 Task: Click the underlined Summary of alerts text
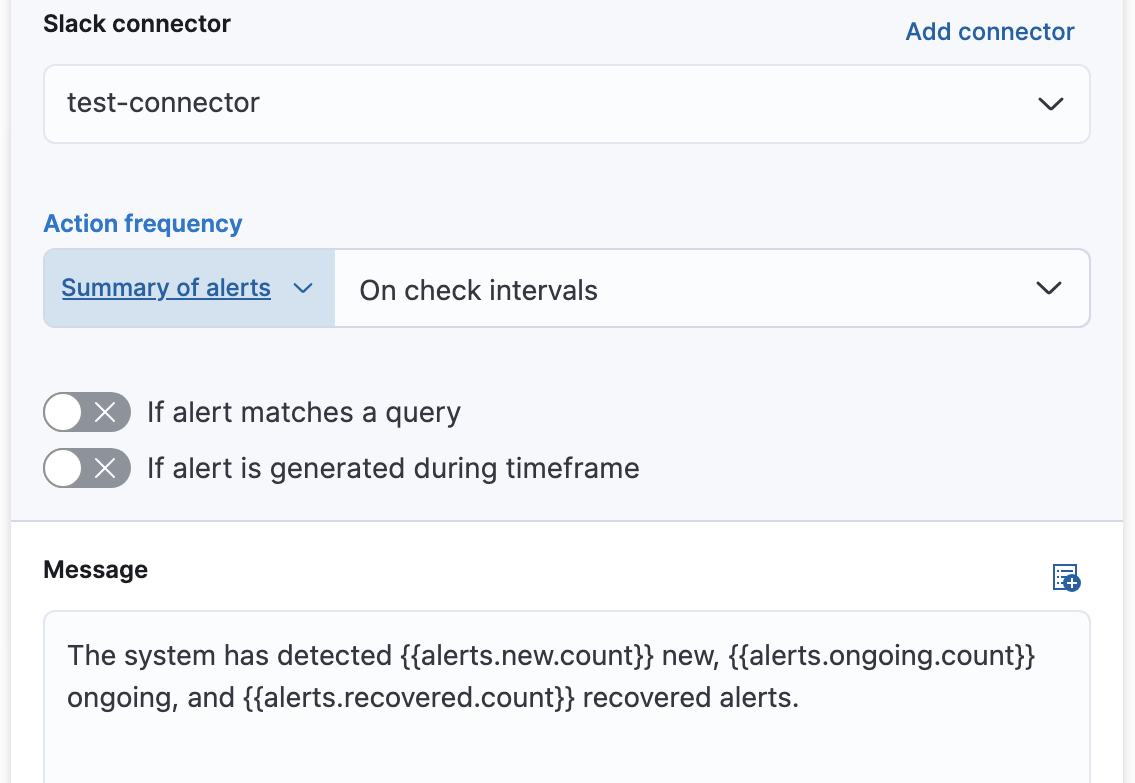(x=166, y=288)
